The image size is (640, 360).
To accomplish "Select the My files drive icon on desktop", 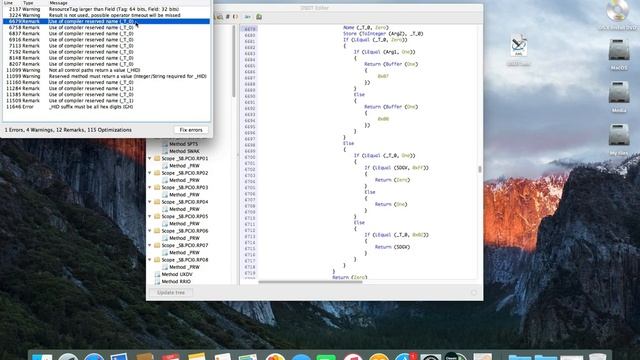I will coord(619,135).
